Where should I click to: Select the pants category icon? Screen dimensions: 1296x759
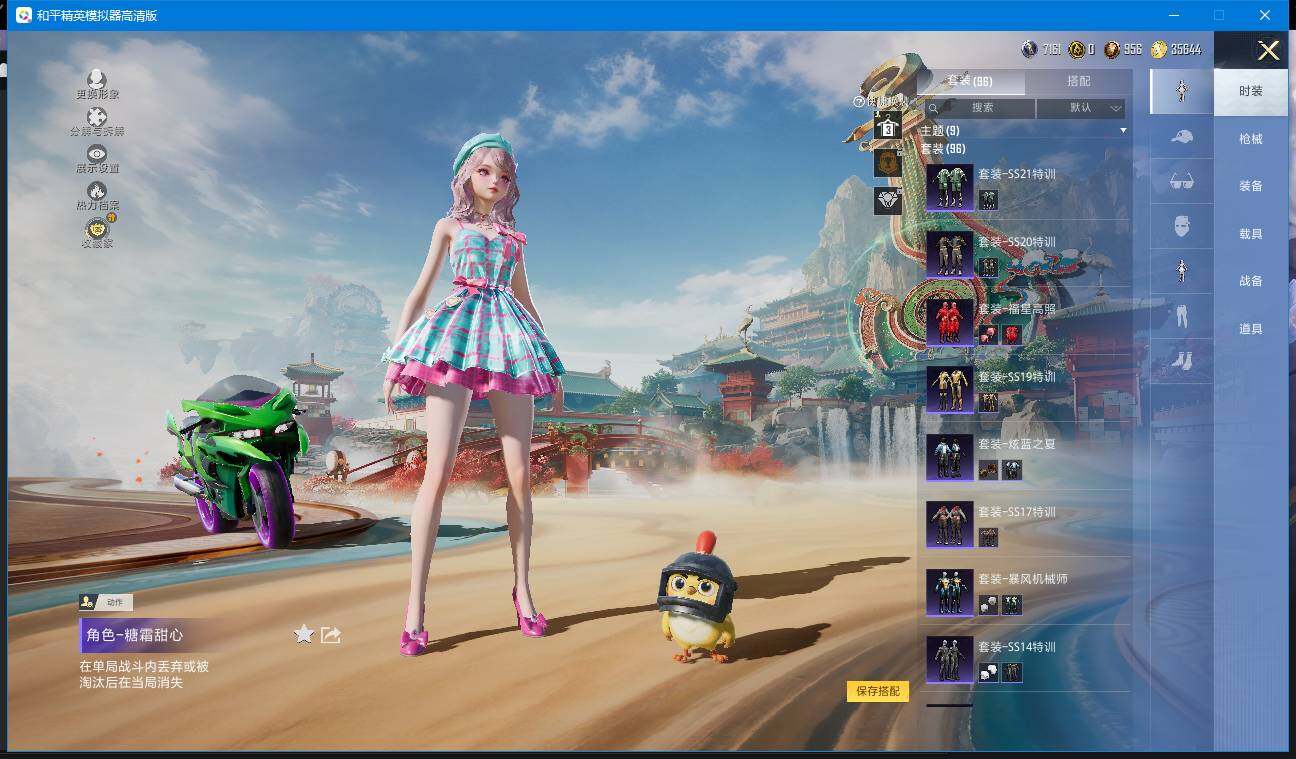[x=1181, y=316]
